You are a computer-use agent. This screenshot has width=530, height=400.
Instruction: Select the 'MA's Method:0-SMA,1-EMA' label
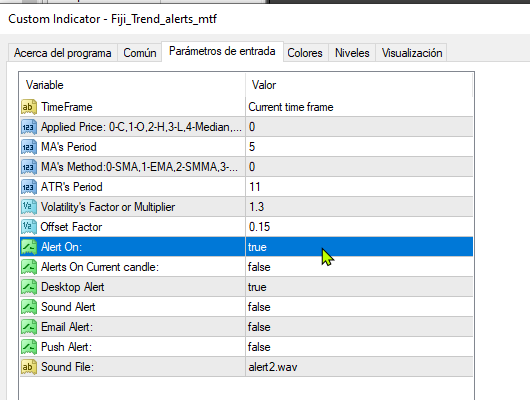[x=139, y=167]
